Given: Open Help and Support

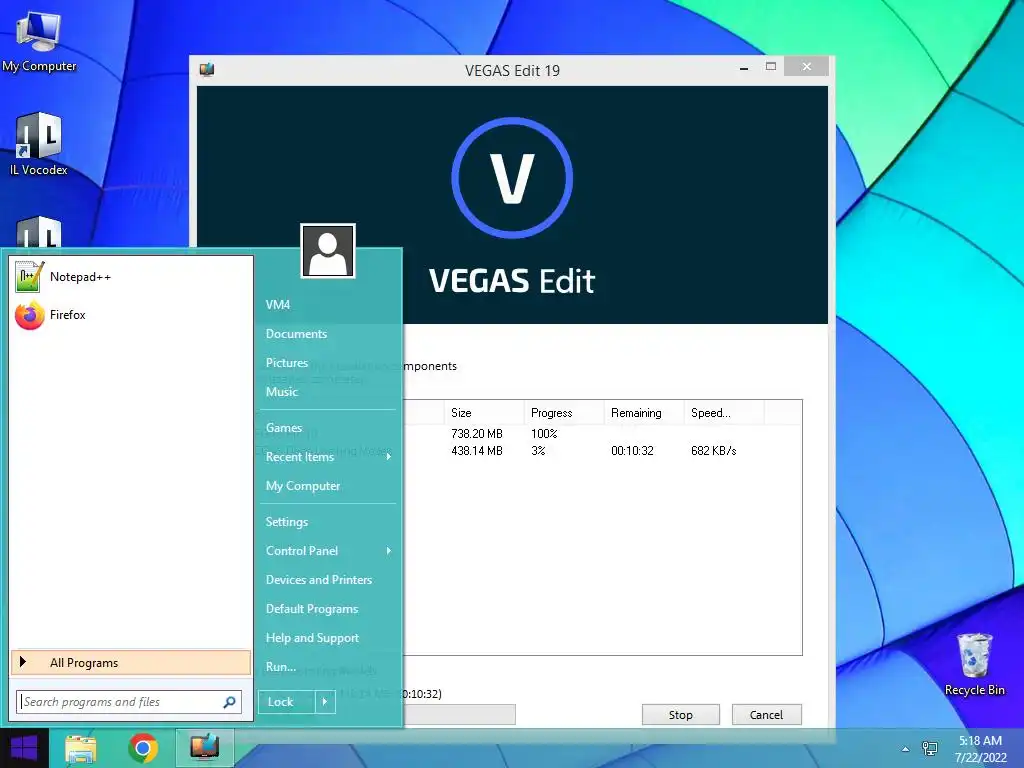Looking at the screenshot, I should (312, 638).
